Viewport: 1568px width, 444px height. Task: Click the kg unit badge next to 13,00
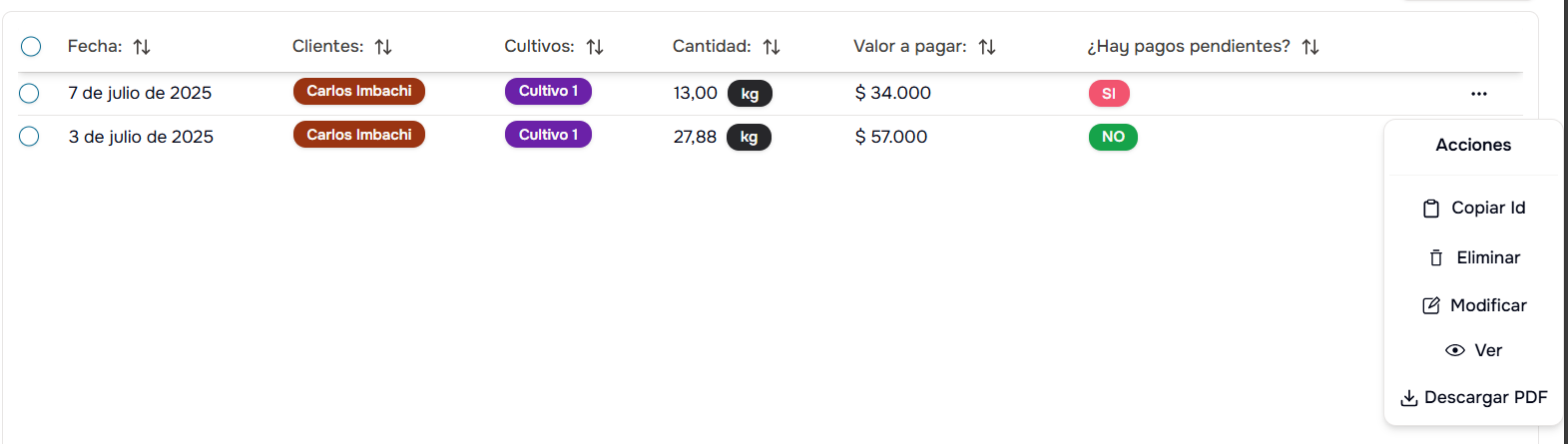750,94
